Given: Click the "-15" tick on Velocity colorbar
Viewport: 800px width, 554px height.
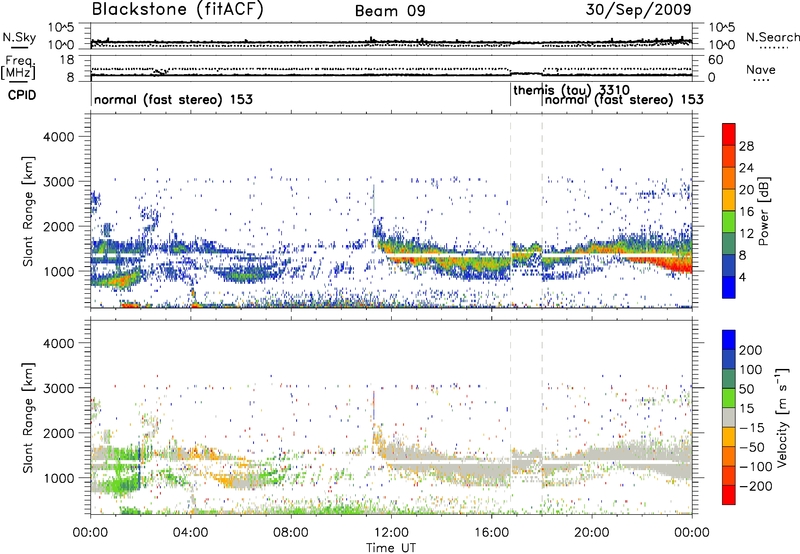Looking at the screenshot, I should 752,428.
